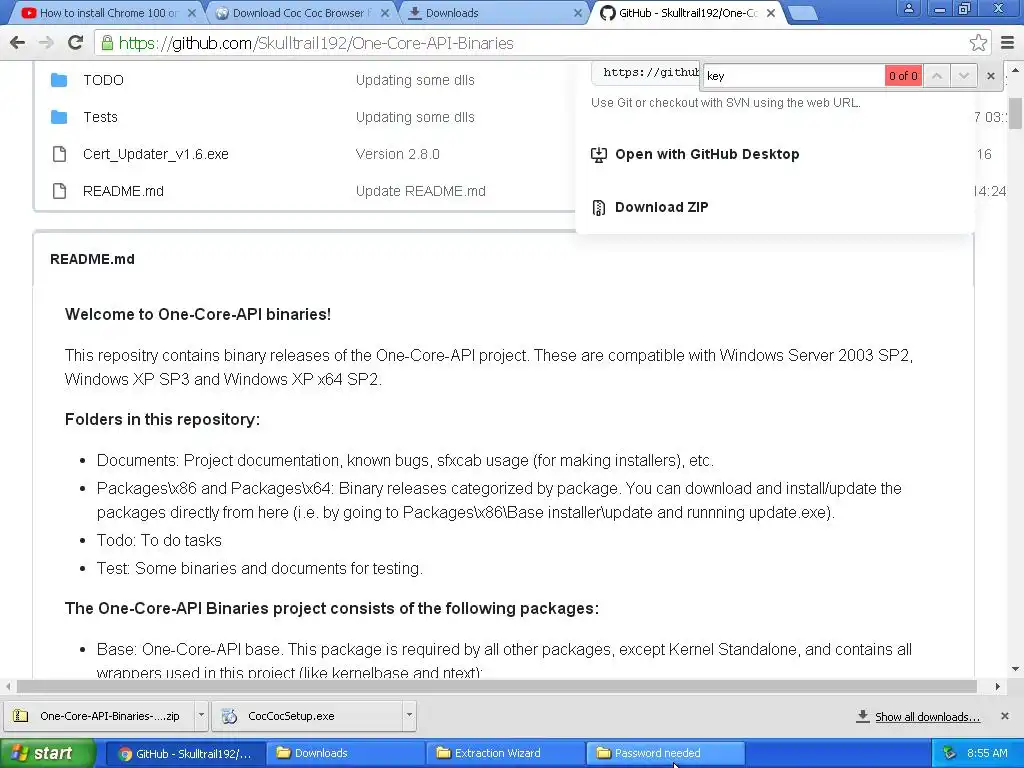Close the Download Coc Coc Browser tab
This screenshot has width=1024, height=768.
click(x=385, y=13)
